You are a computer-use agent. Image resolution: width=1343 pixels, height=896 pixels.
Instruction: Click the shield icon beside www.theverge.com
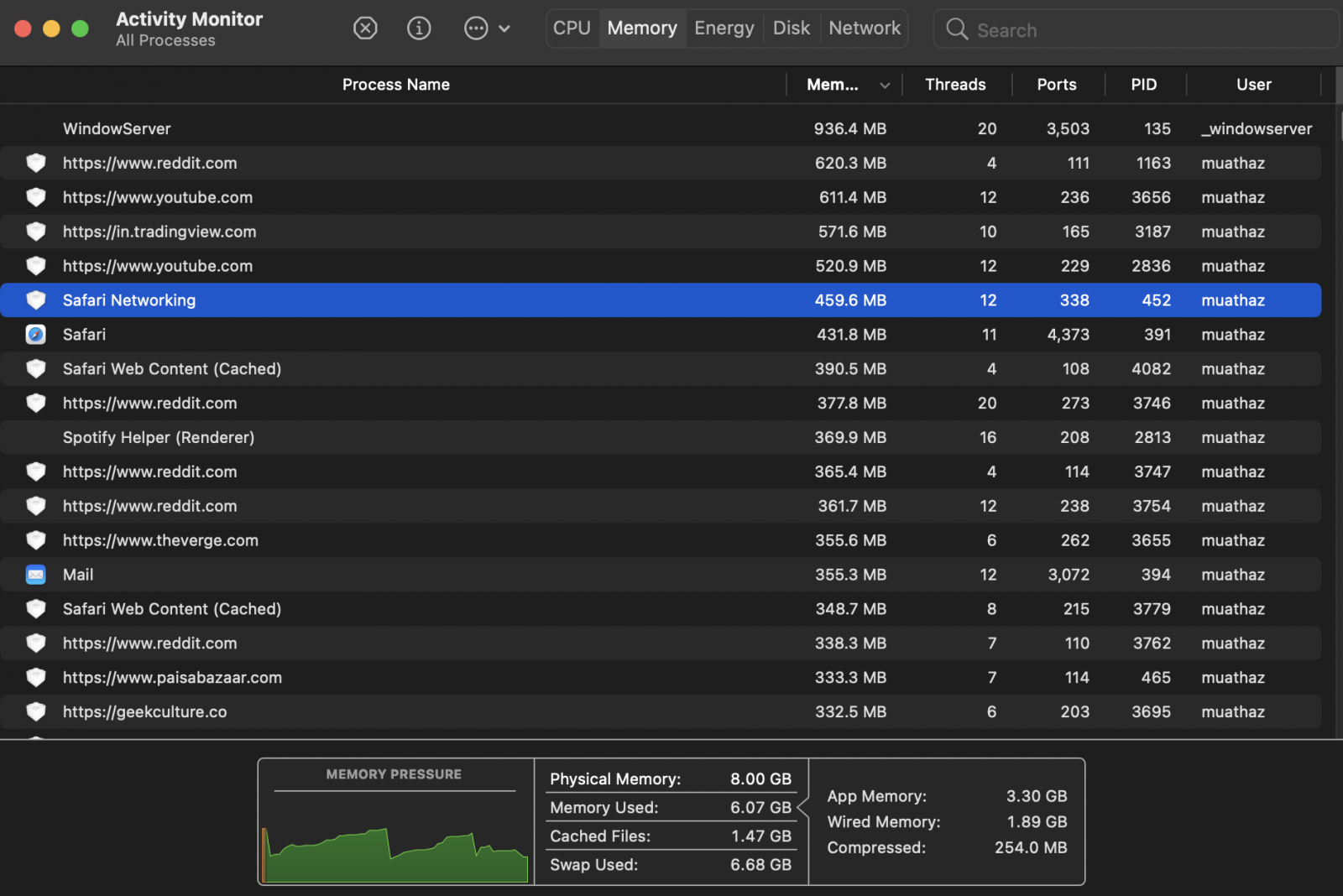[36, 540]
